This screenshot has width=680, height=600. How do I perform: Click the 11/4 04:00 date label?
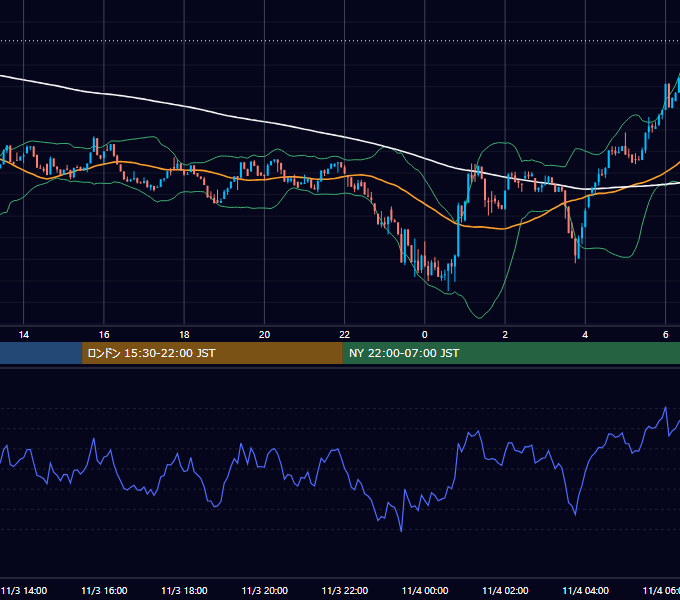click(585, 590)
